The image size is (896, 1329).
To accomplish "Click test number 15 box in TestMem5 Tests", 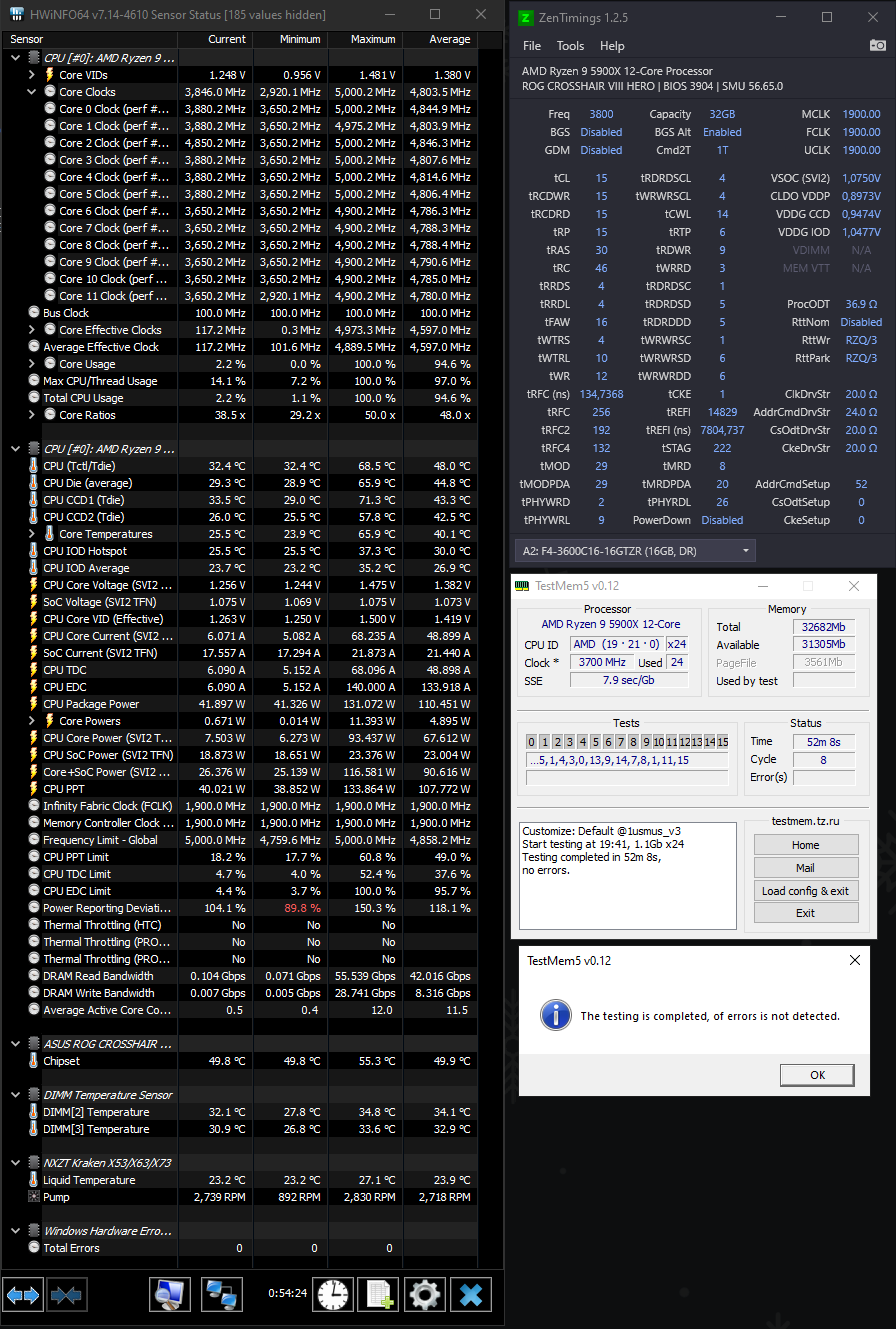I will [x=722, y=742].
